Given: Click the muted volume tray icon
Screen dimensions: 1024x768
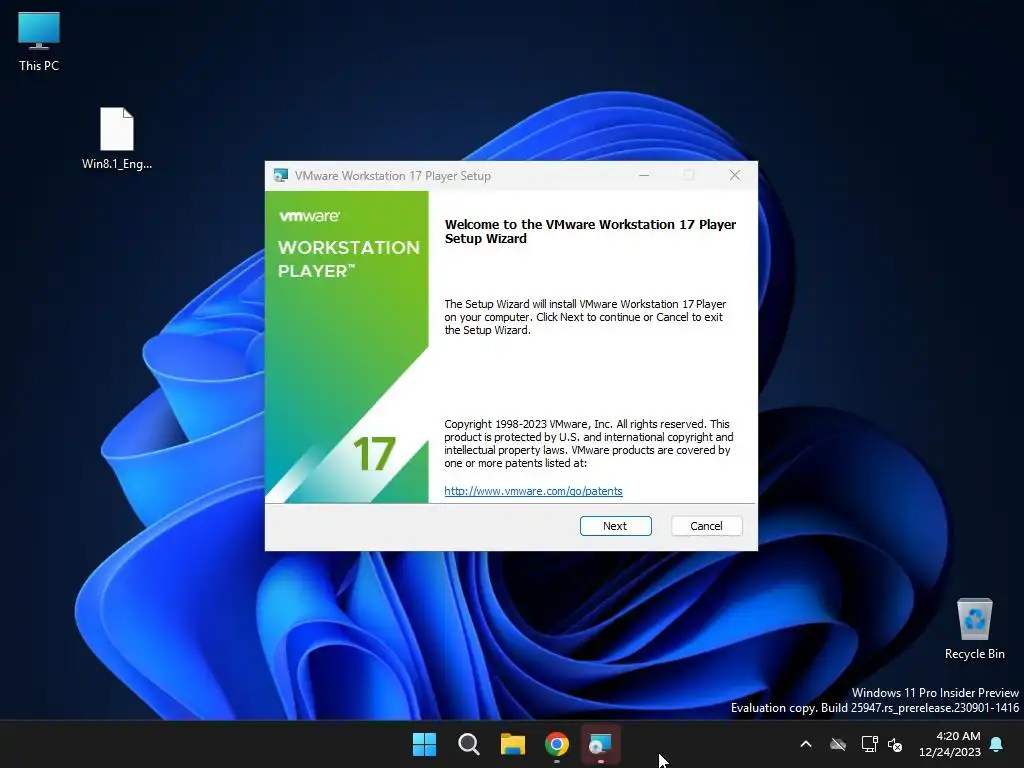Looking at the screenshot, I should pos(895,744).
